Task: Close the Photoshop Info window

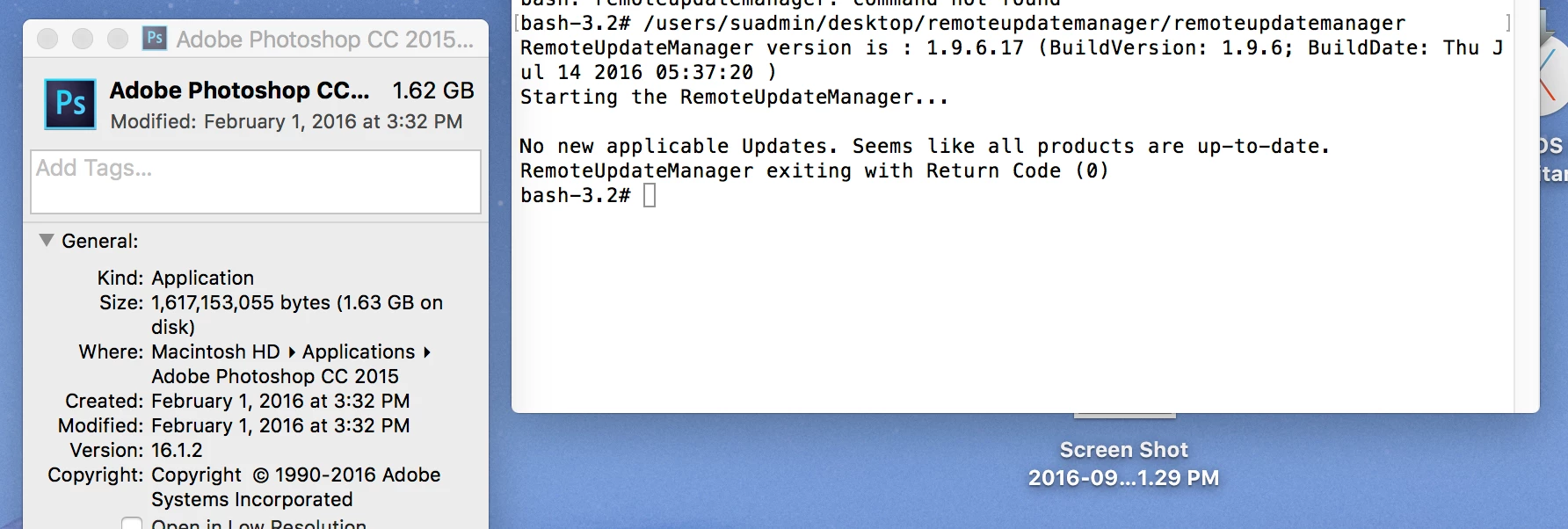Action: tap(47, 39)
